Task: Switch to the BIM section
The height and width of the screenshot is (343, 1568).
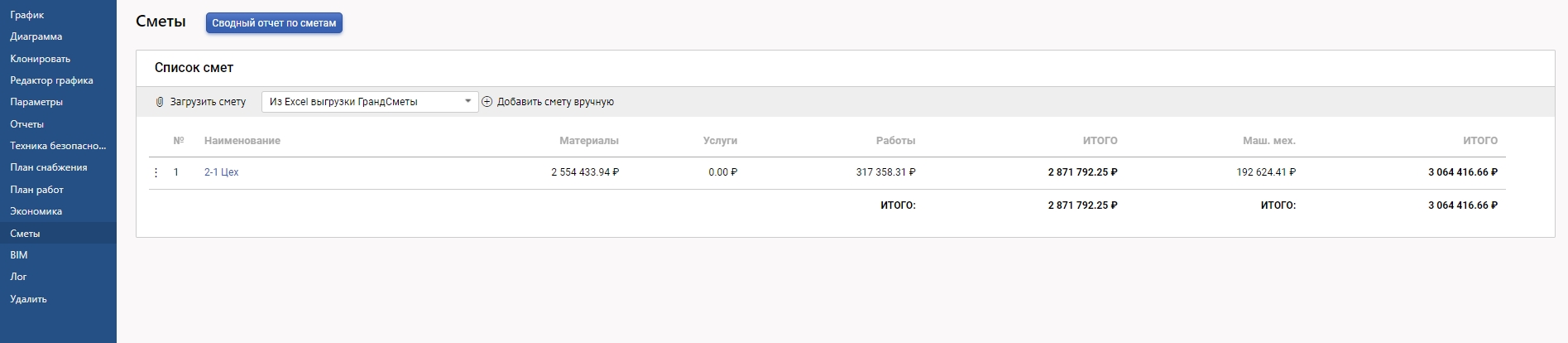Action: point(19,255)
